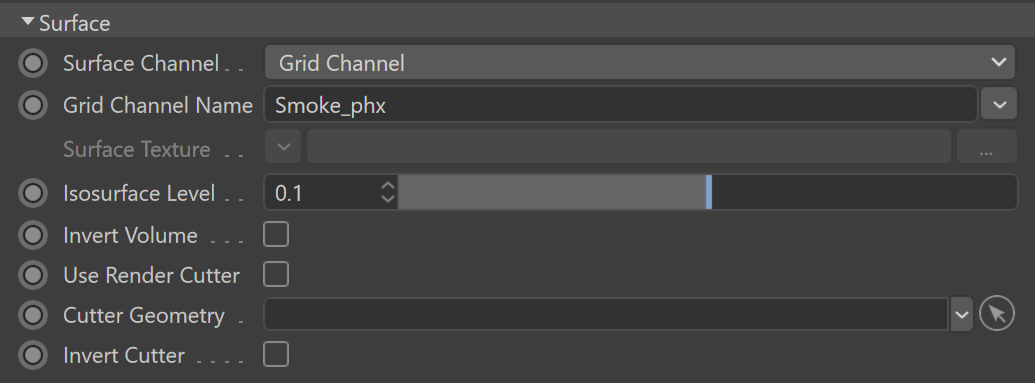Click keyframe circle beside Invert Cutter
The height and width of the screenshot is (383, 1035).
coord(33,355)
